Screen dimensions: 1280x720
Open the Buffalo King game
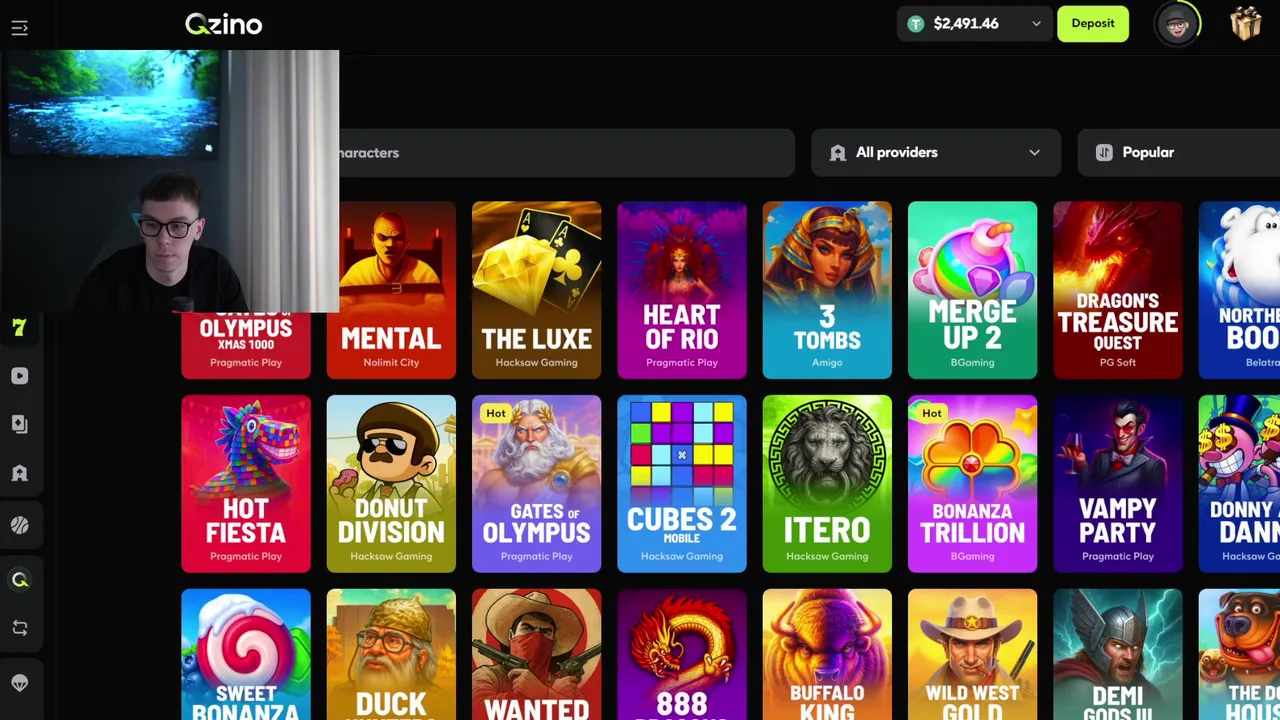click(x=827, y=654)
